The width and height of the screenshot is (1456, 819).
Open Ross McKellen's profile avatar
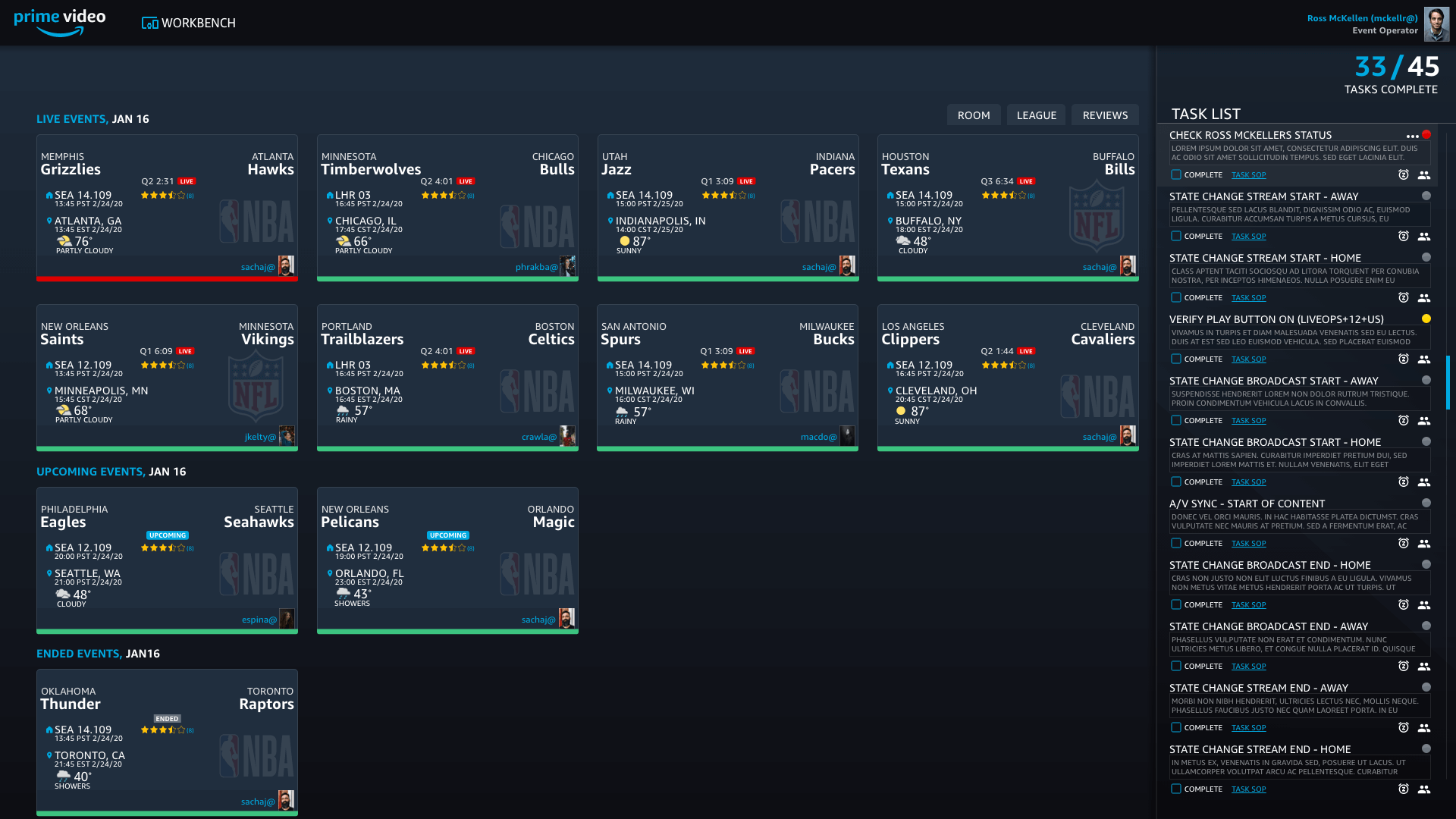[x=1436, y=24]
